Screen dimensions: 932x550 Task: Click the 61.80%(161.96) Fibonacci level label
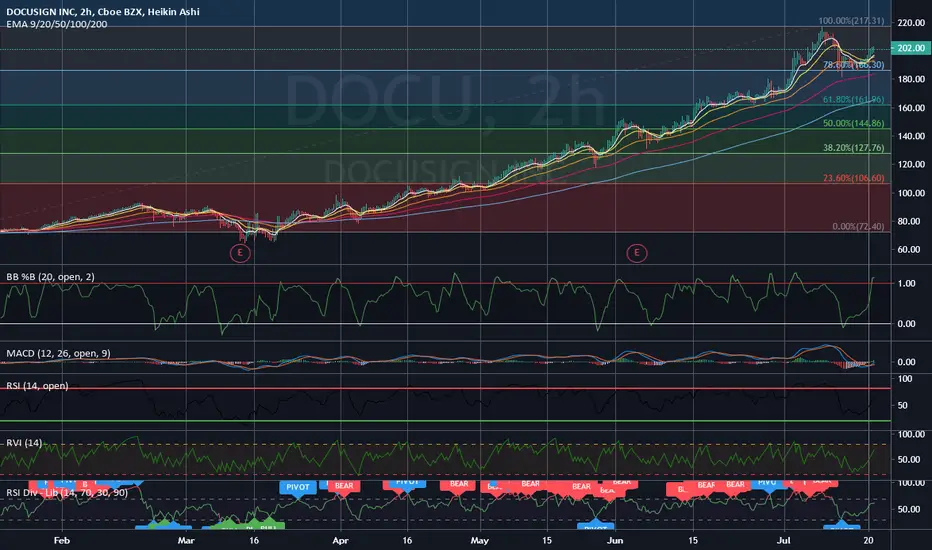click(x=854, y=100)
